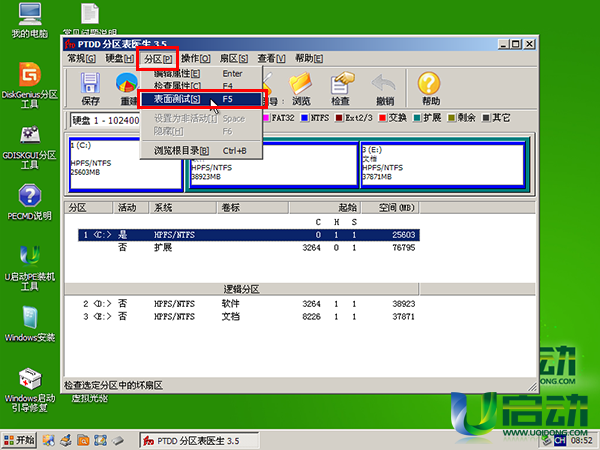Screen dimensions: 600x450
Task: Click the first quick launch icon beside 开始
Action: click(x=49, y=440)
